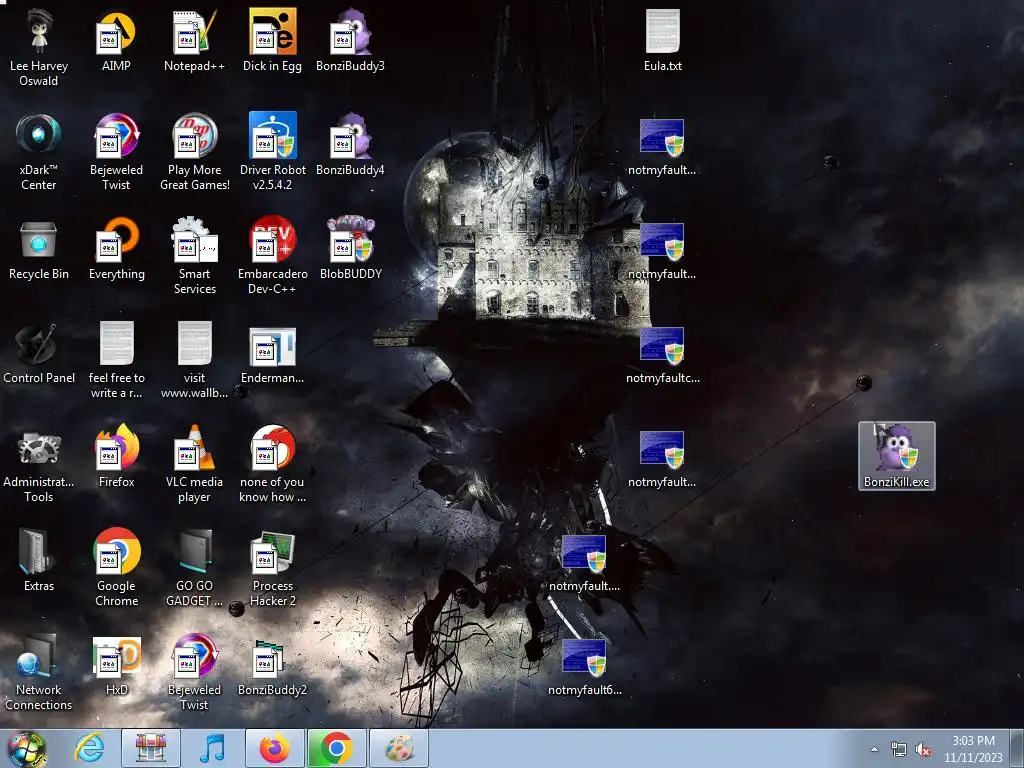Image resolution: width=1024 pixels, height=768 pixels.
Task: Select the Notepad++ shortcut
Action: tap(194, 41)
